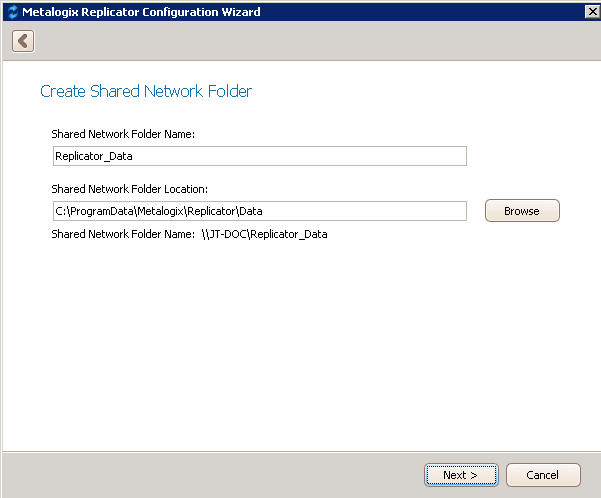
Task: Close the Configuration Wizard window
Action: (590, 12)
